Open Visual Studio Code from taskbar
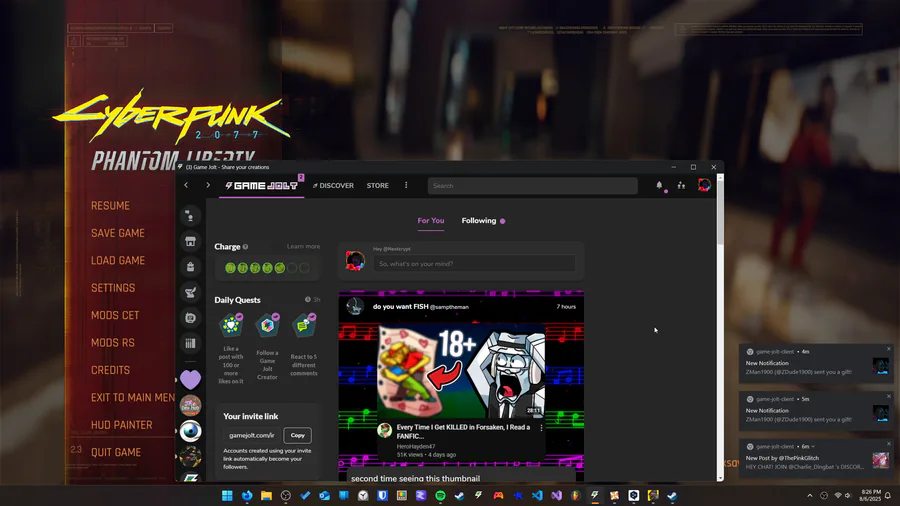The height and width of the screenshot is (506, 900). click(x=537, y=495)
